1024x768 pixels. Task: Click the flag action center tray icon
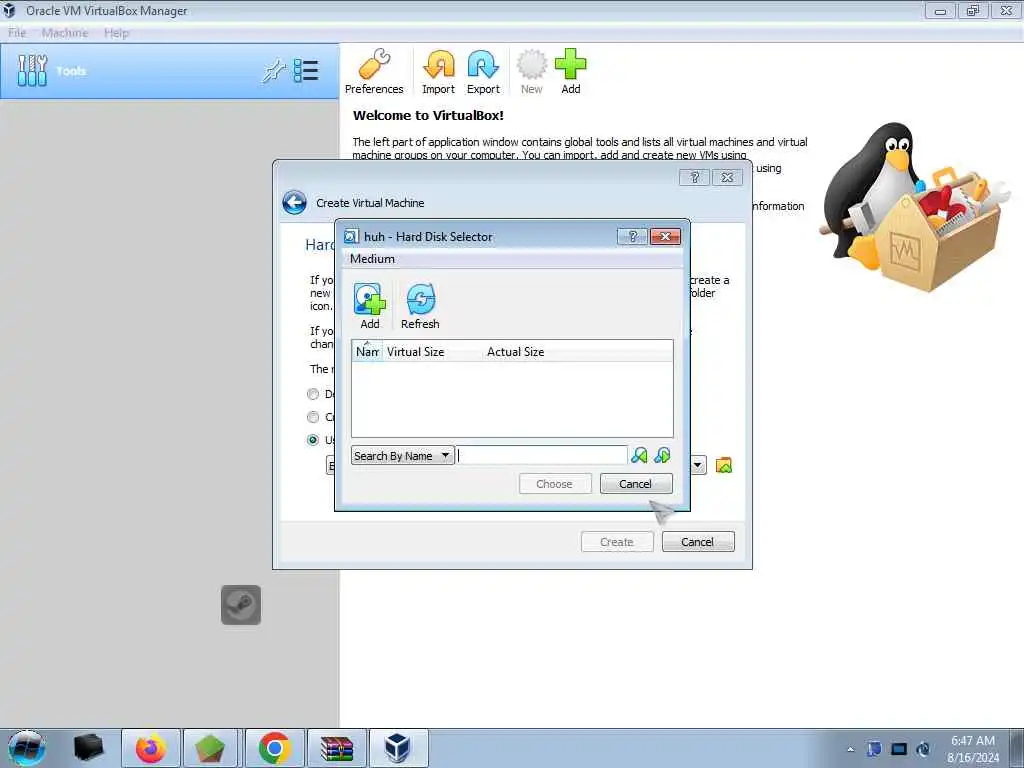[874, 749]
